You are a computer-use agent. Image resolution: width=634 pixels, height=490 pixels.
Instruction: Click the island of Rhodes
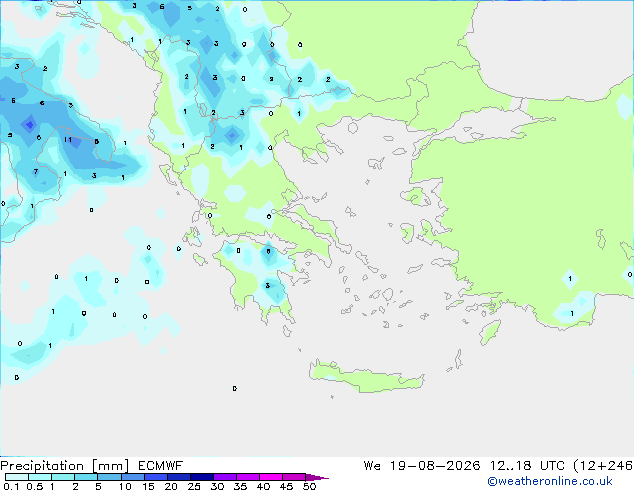tap(490, 332)
